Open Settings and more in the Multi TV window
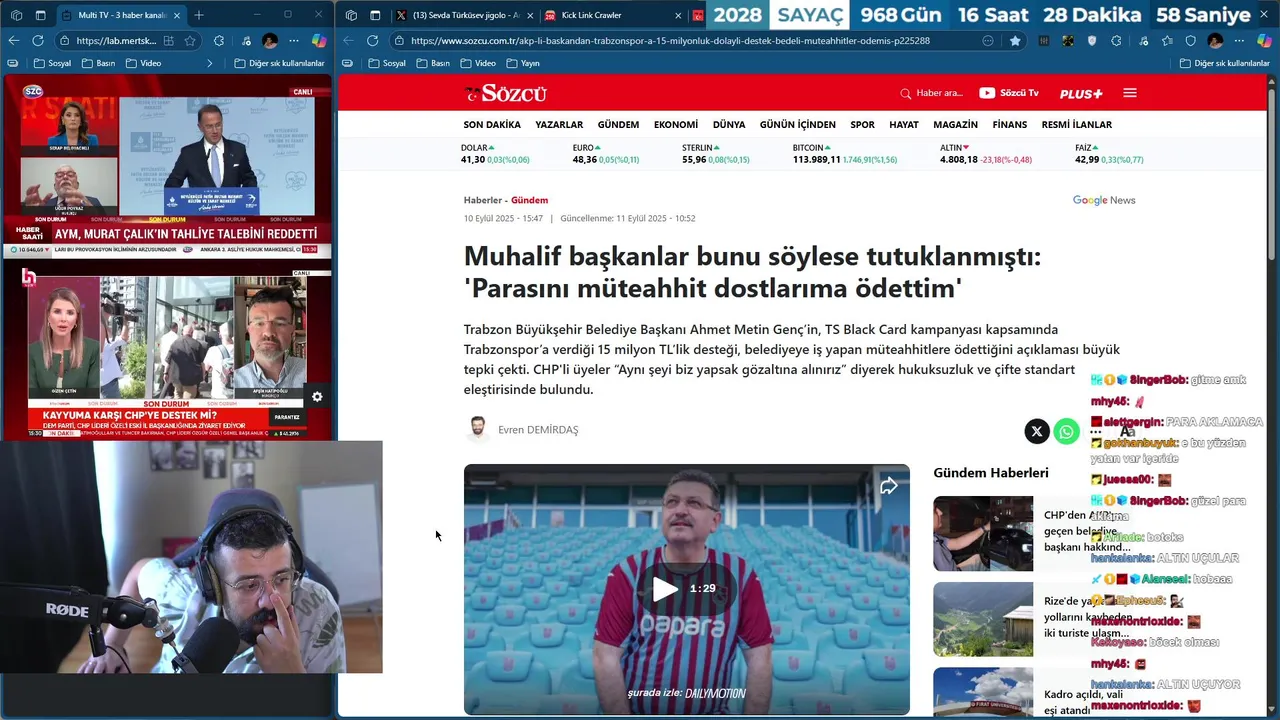 pyautogui.click(x=294, y=41)
